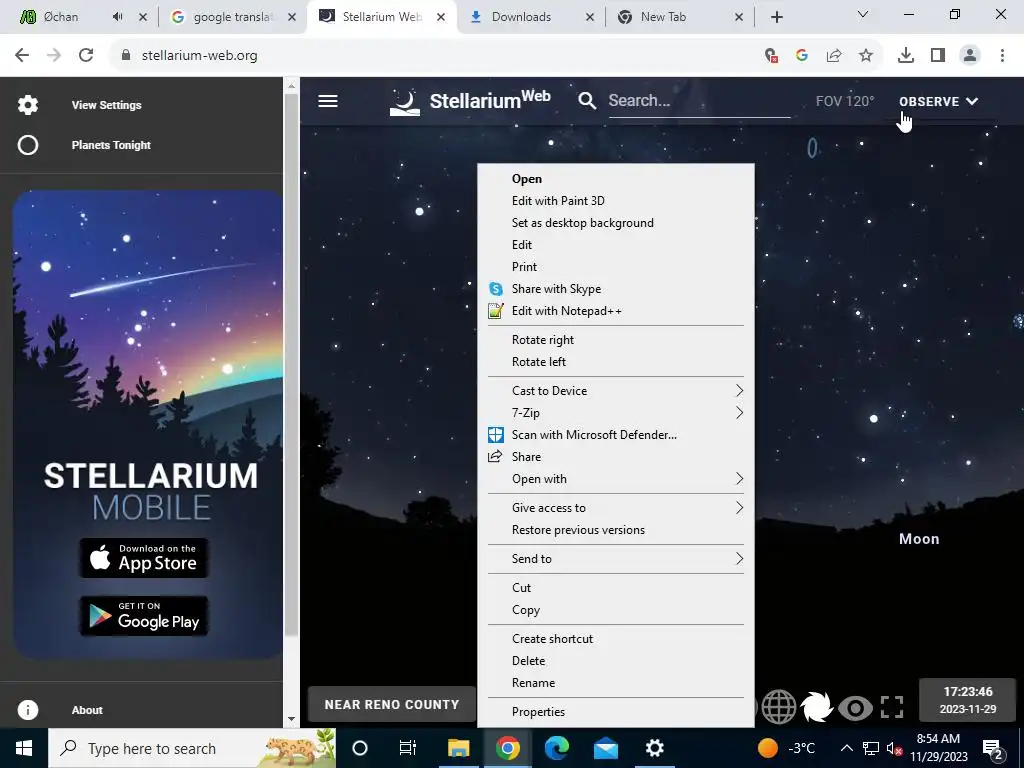Click location blocked icon in address bar

771,56
